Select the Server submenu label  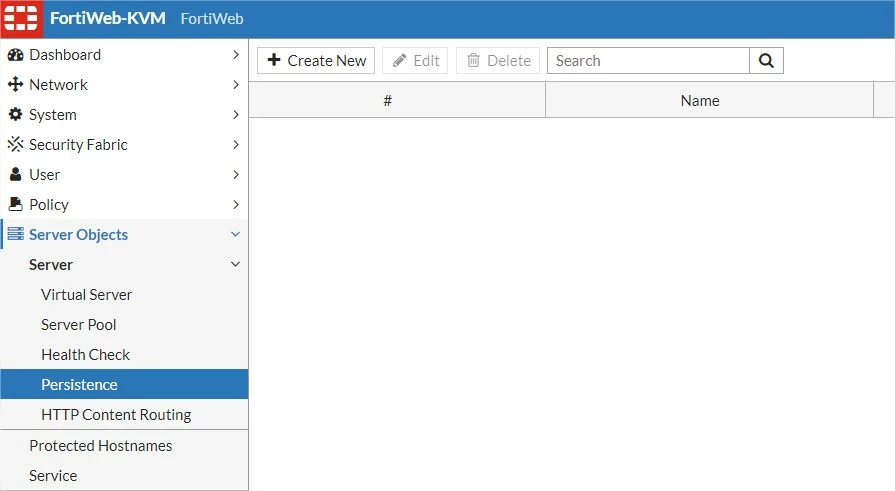[x=51, y=265]
